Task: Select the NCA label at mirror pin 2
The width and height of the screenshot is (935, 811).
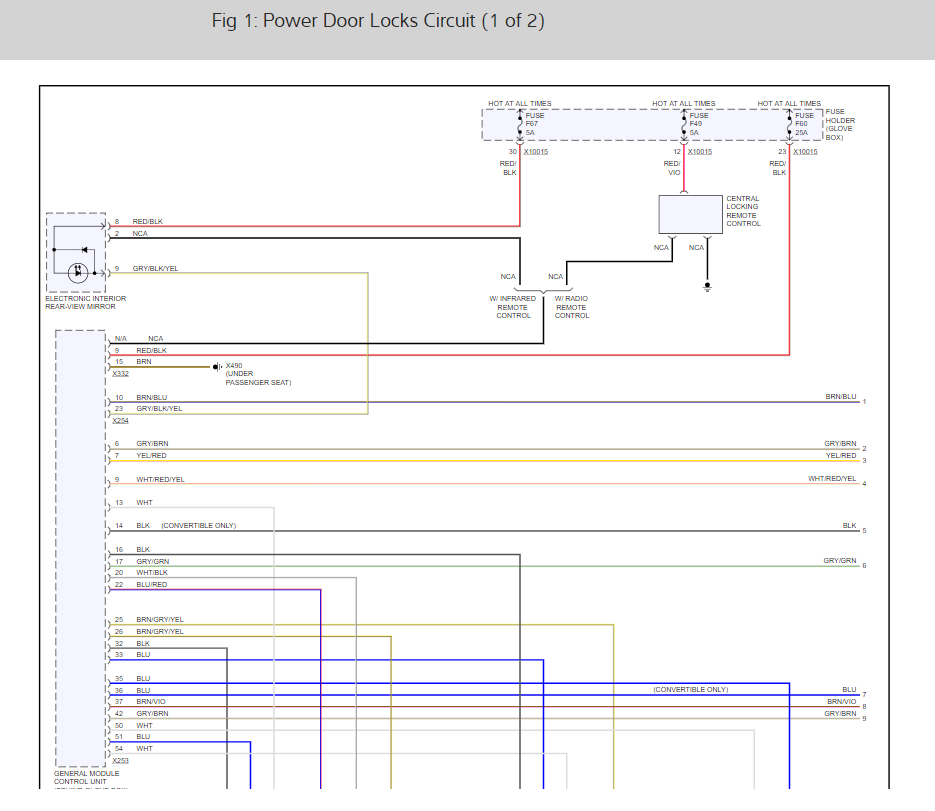Action: click(x=140, y=233)
